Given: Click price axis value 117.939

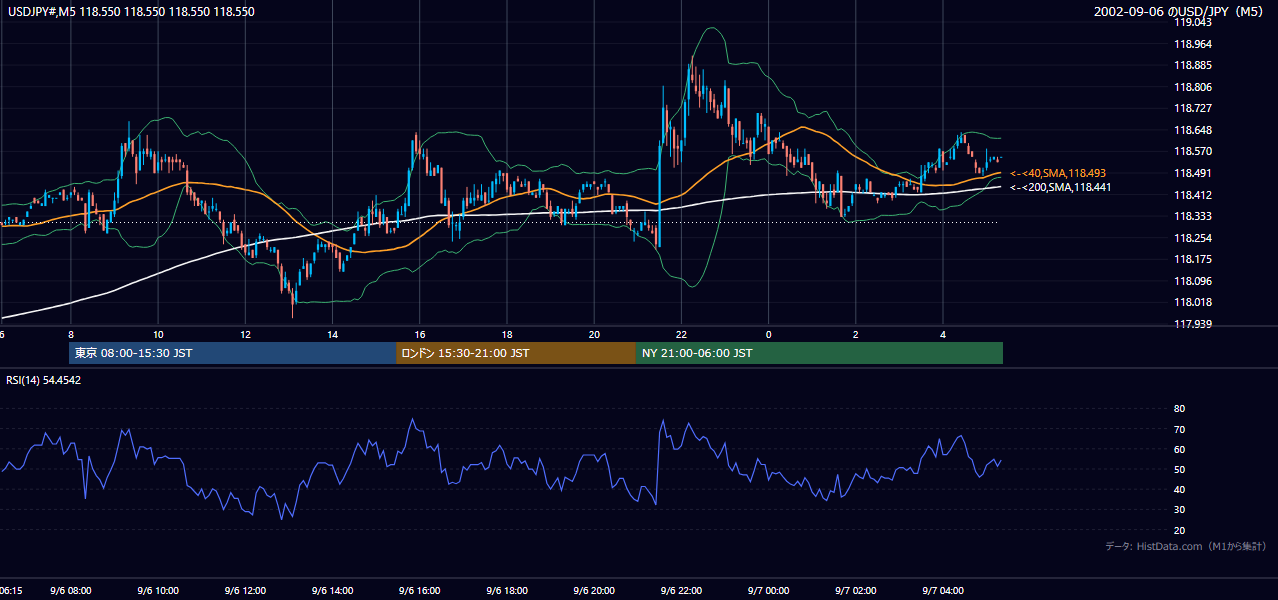Looking at the screenshot, I should click(x=1192, y=324).
